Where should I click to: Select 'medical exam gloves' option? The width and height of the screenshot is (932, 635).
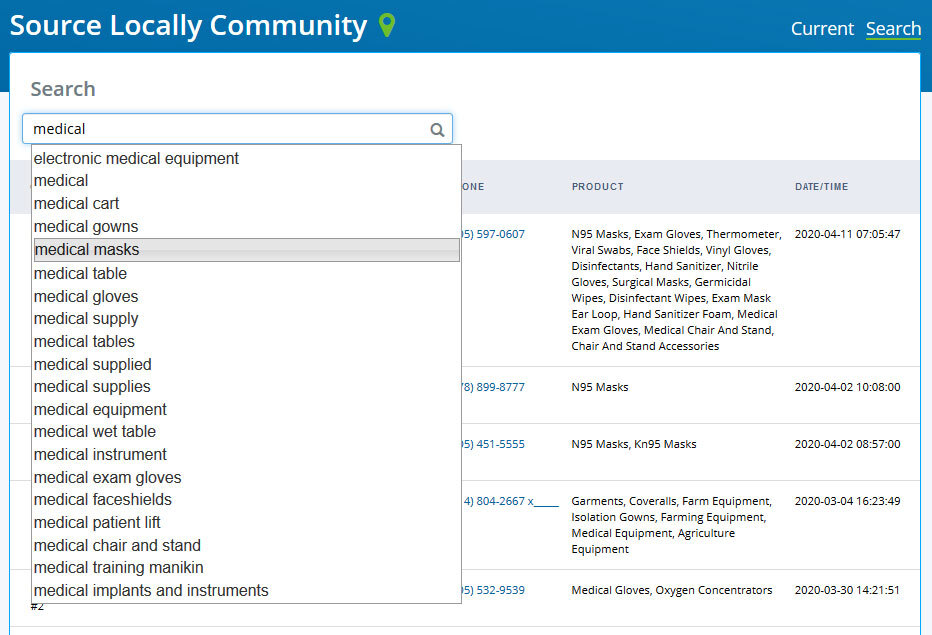pyautogui.click(x=107, y=478)
